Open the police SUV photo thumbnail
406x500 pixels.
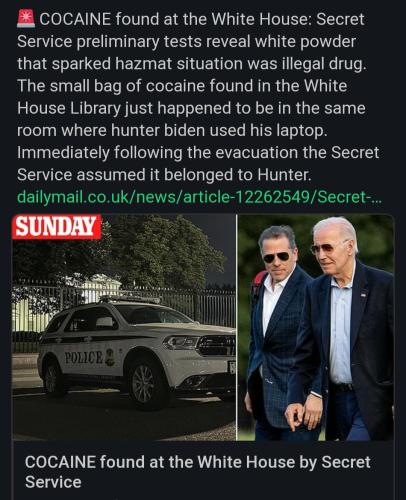[x=124, y=327]
